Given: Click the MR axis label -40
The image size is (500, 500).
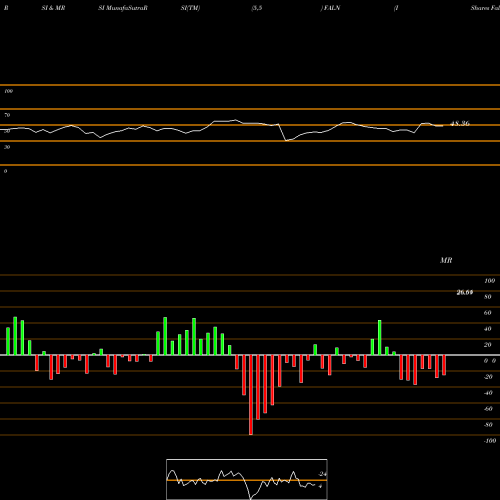Looking at the screenshot, I should (488, 393).
